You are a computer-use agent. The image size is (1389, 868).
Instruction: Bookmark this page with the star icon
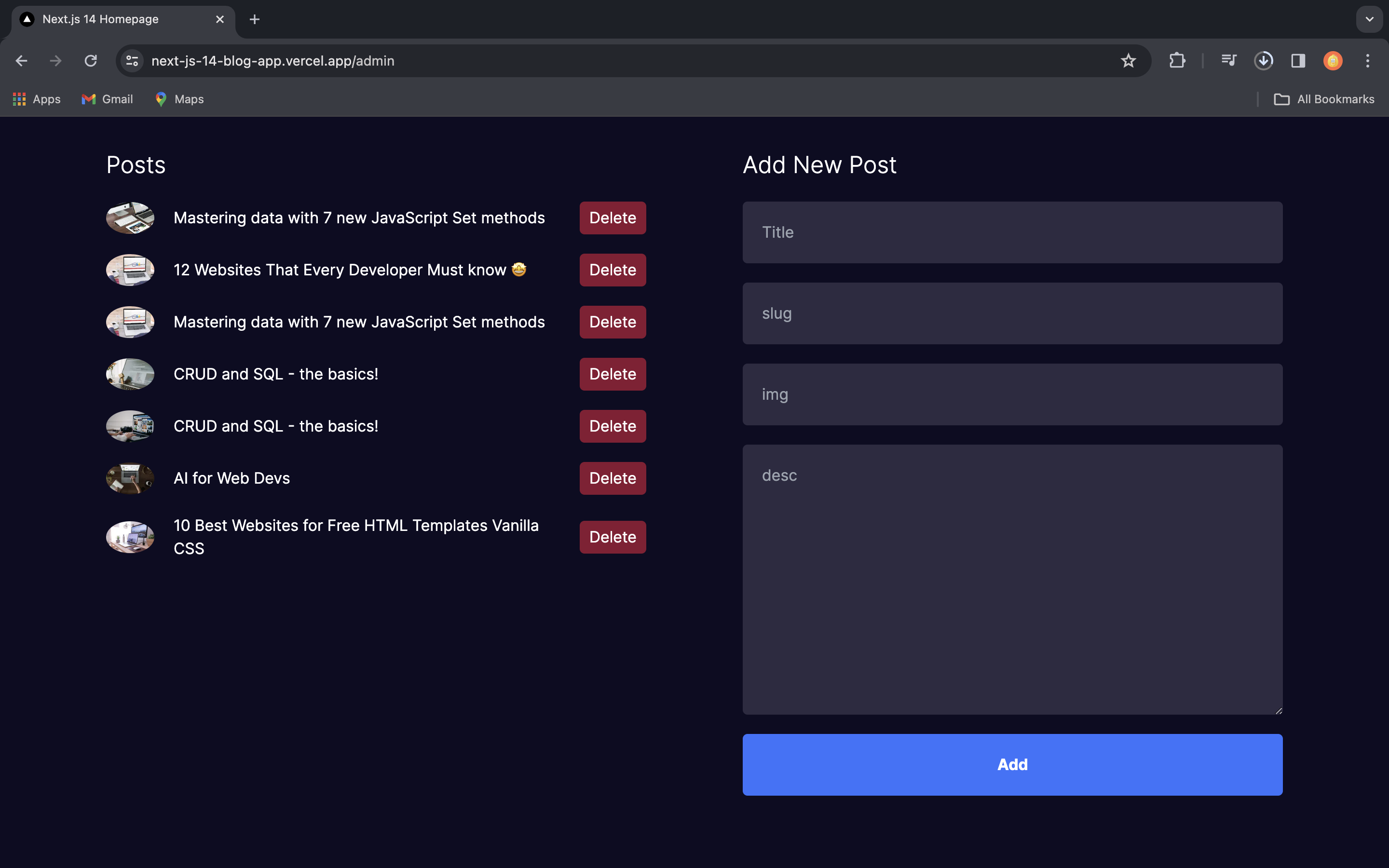click(1128, 61)
